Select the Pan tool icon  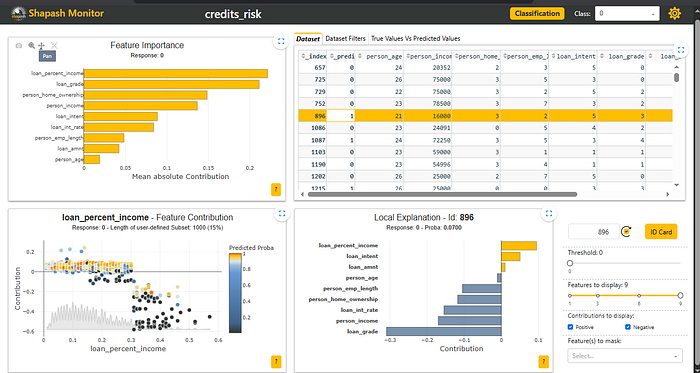pyautogui.click(x=42, y=46)
